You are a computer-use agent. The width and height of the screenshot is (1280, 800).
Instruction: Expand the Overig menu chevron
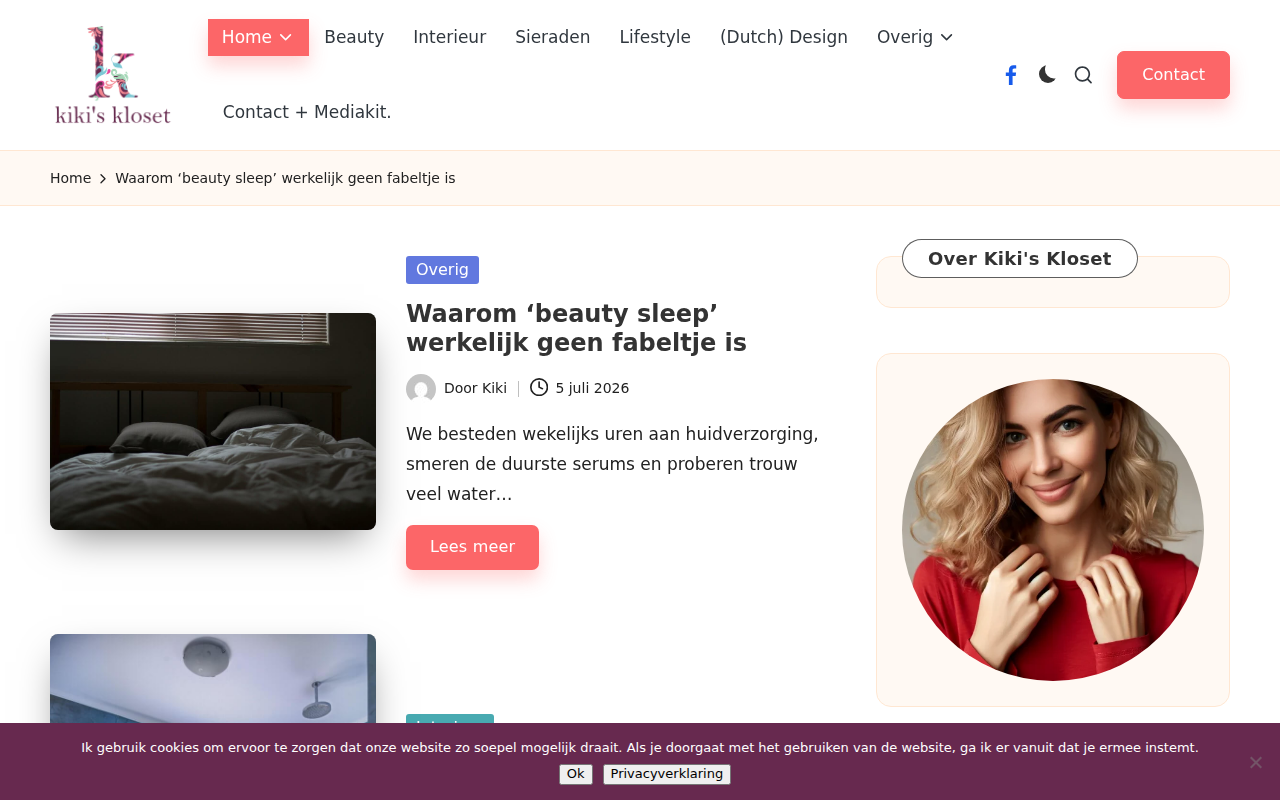[947, 37]
